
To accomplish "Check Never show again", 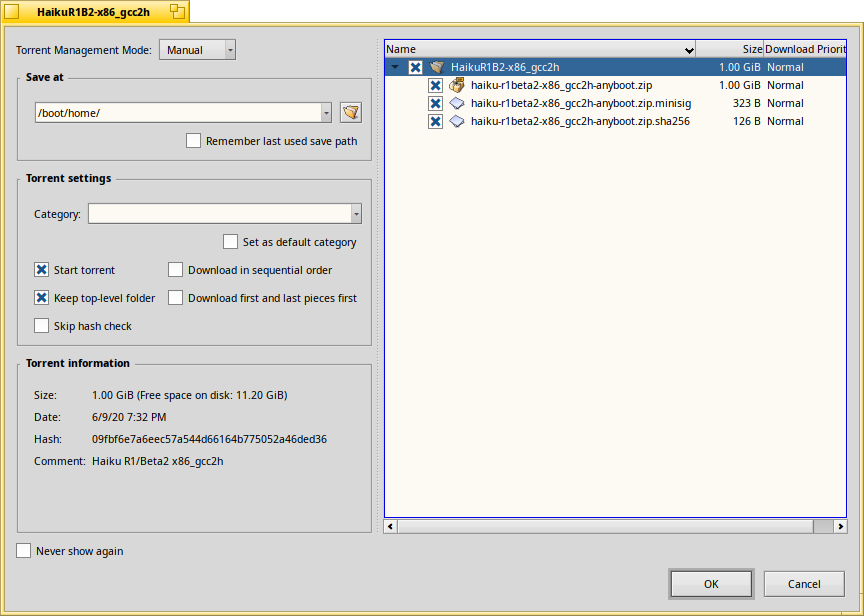I will pos(23,551).
